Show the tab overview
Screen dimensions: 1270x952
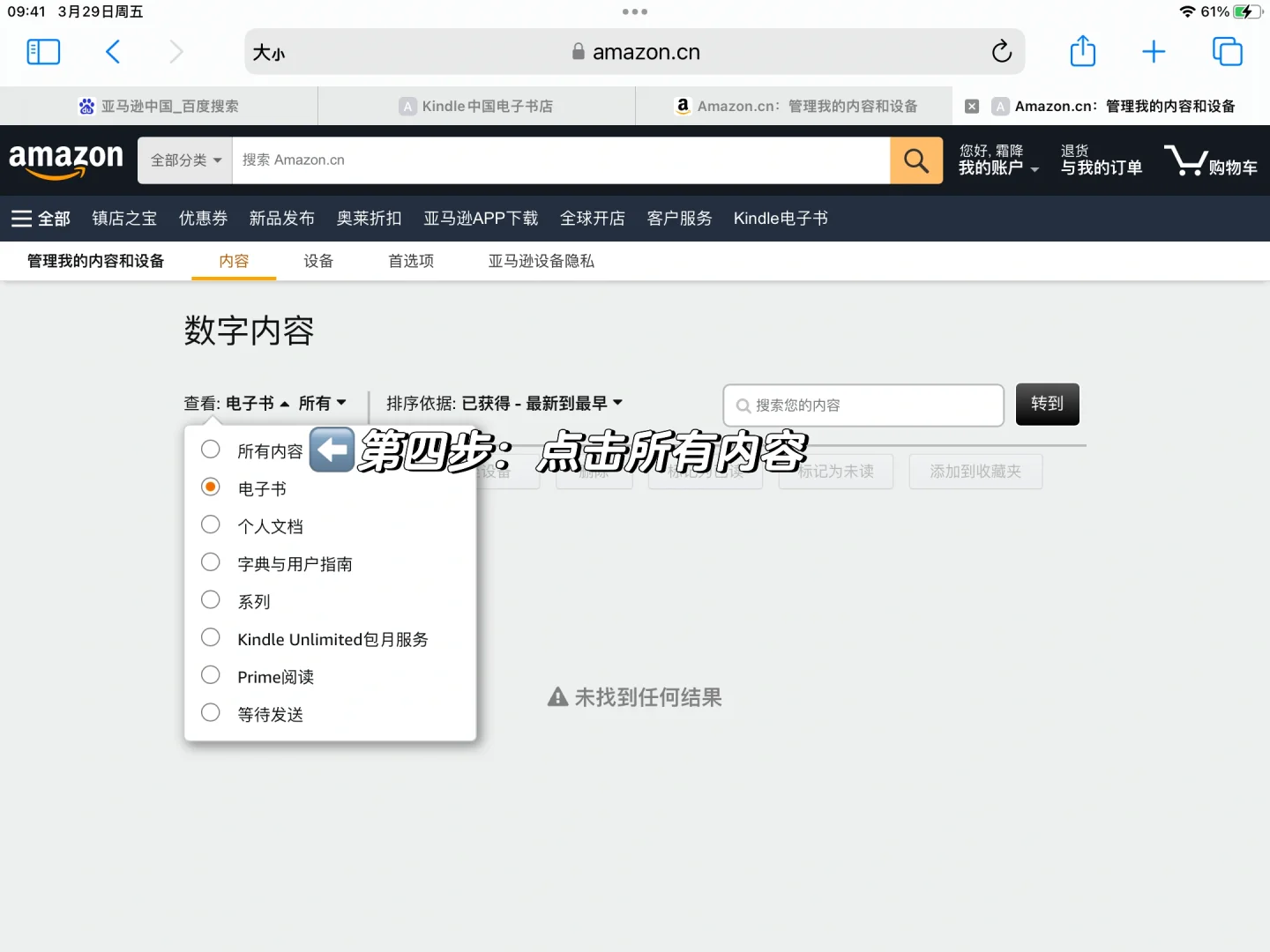(x=1227, y=52)
